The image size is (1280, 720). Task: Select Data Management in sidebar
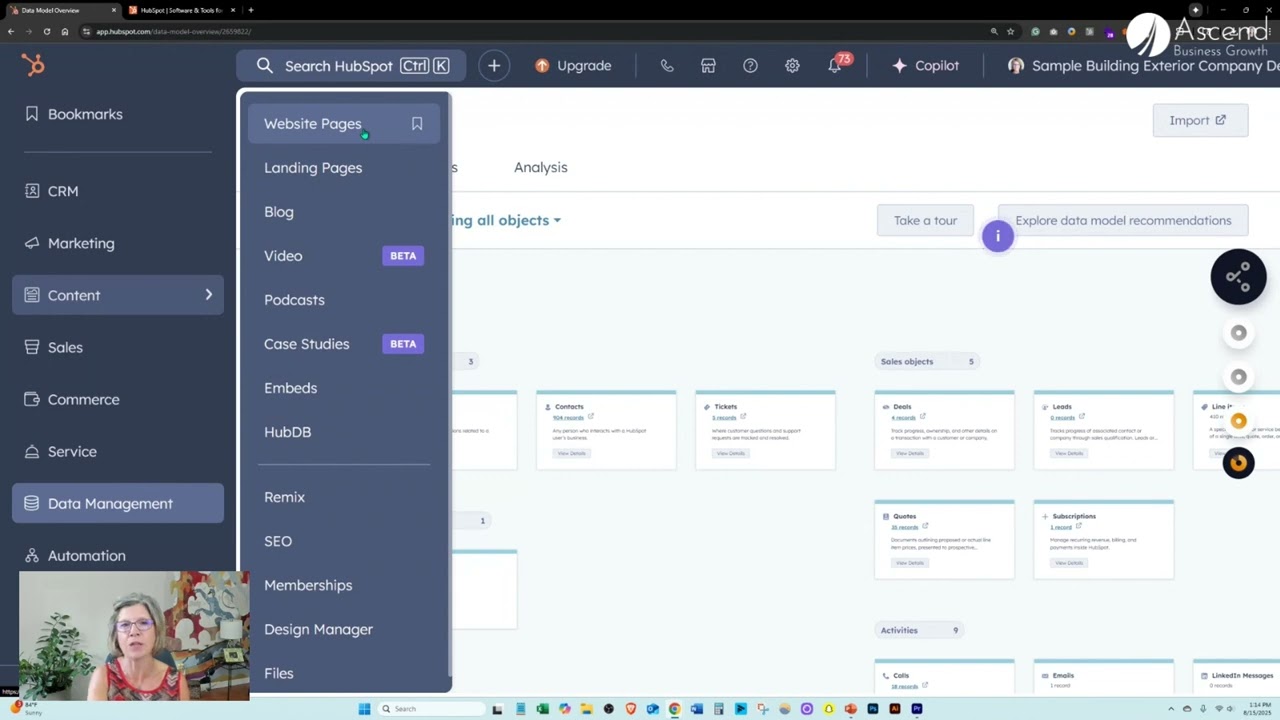point(118,503)
